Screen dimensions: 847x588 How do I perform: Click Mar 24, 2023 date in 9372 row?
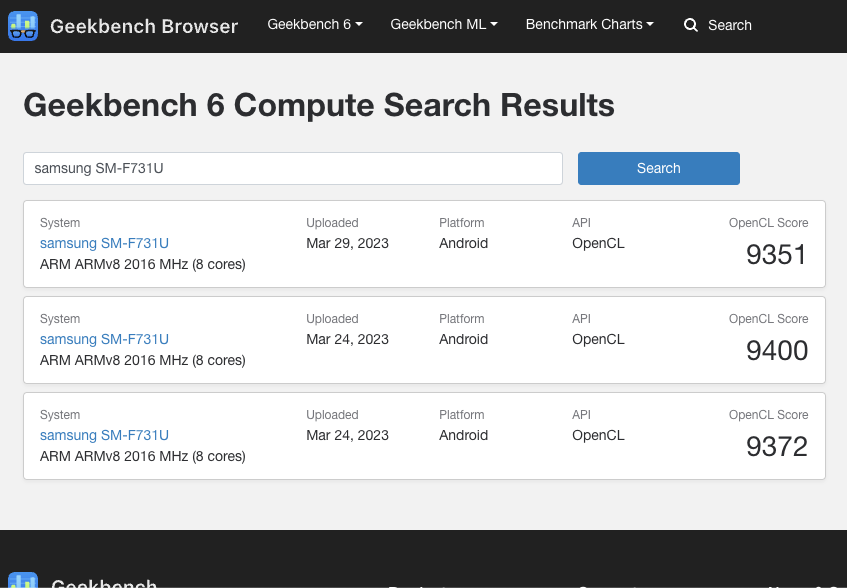tap(347, 436)
